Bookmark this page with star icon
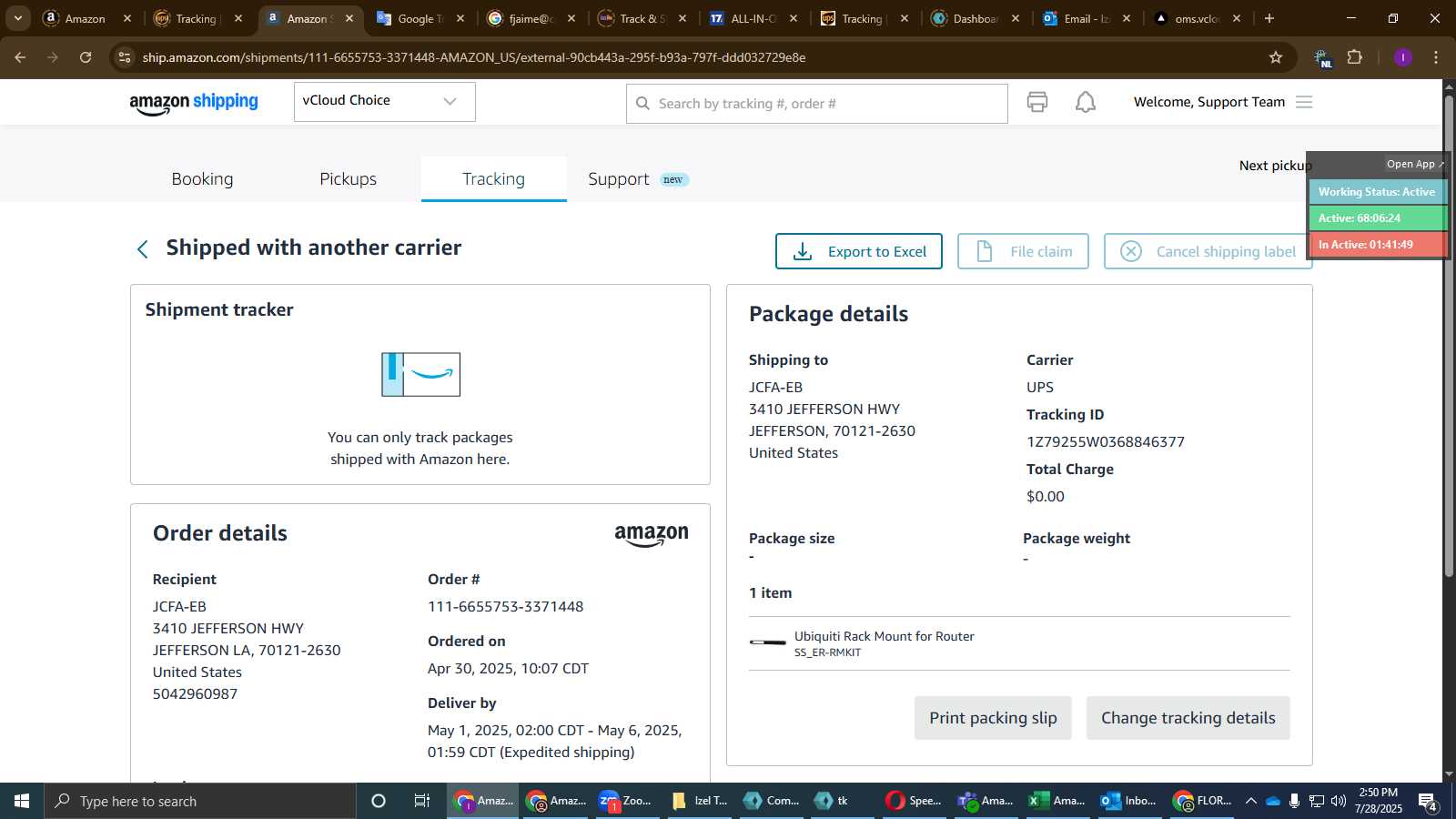Image resolution: width=1456 pixels, height=819 pixels. pos(1276,57)
